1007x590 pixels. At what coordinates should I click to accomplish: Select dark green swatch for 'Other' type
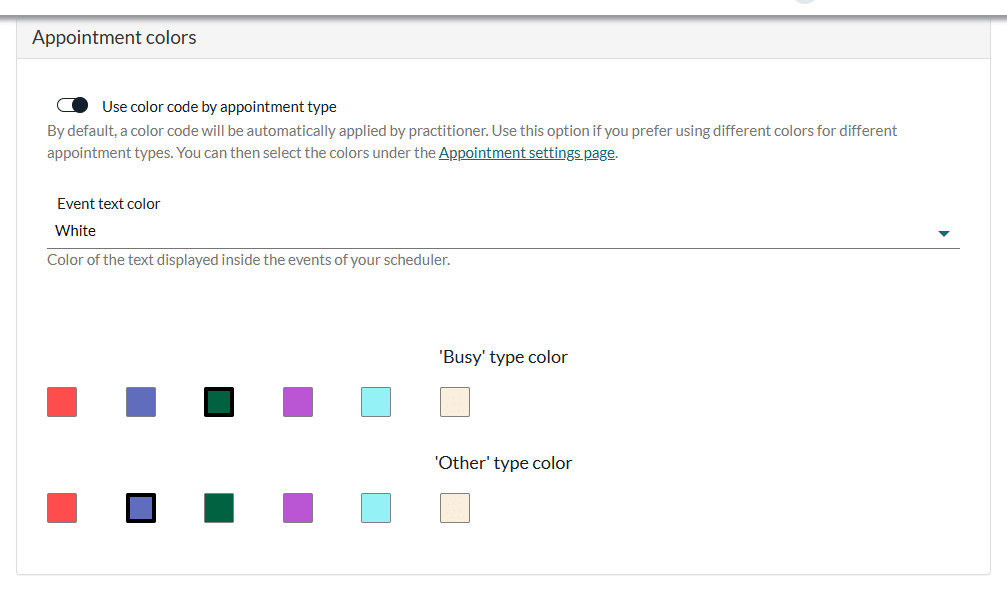click(x=219, y=508)
